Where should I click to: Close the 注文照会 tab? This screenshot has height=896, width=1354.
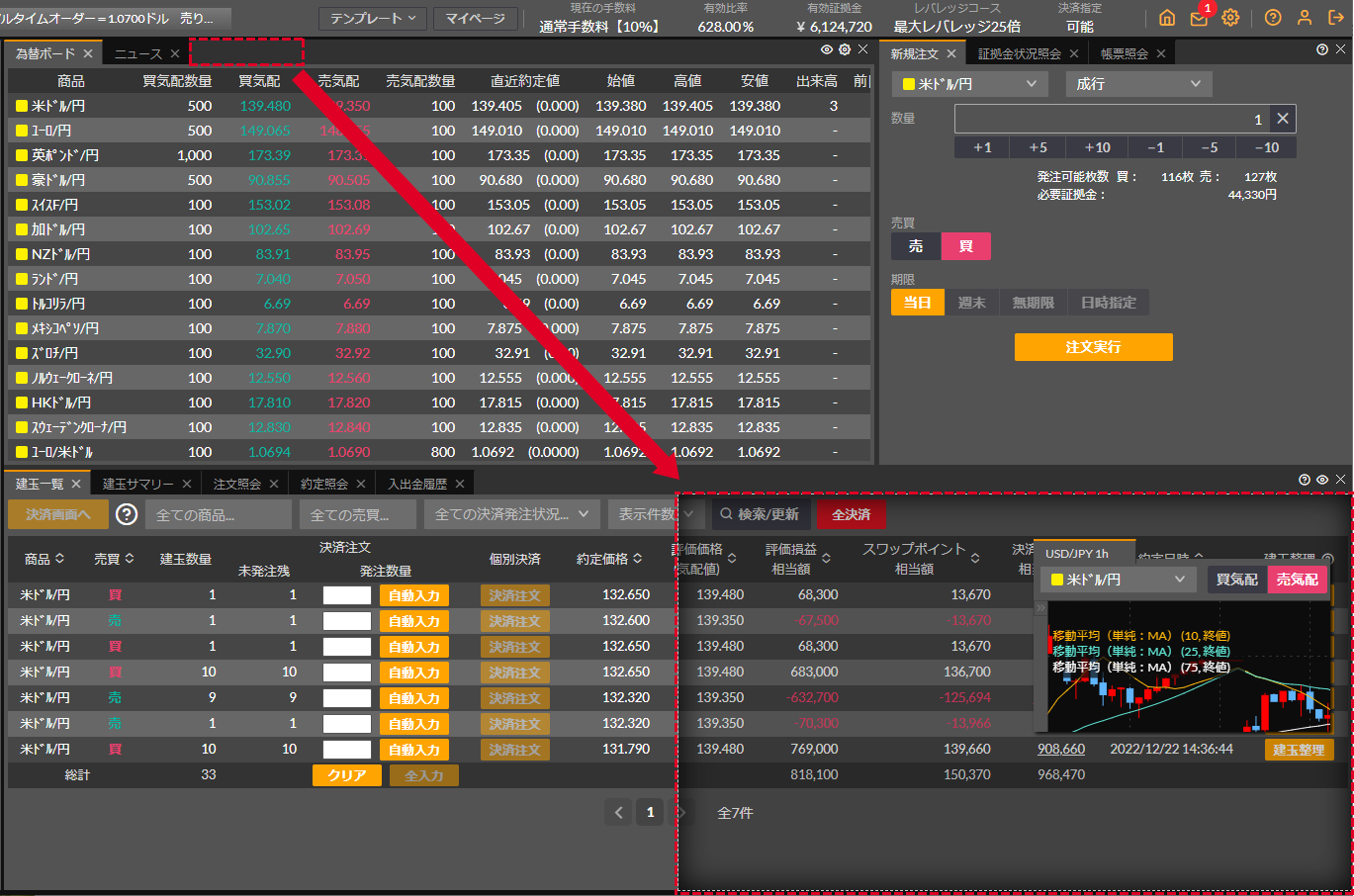click(274, 484)
